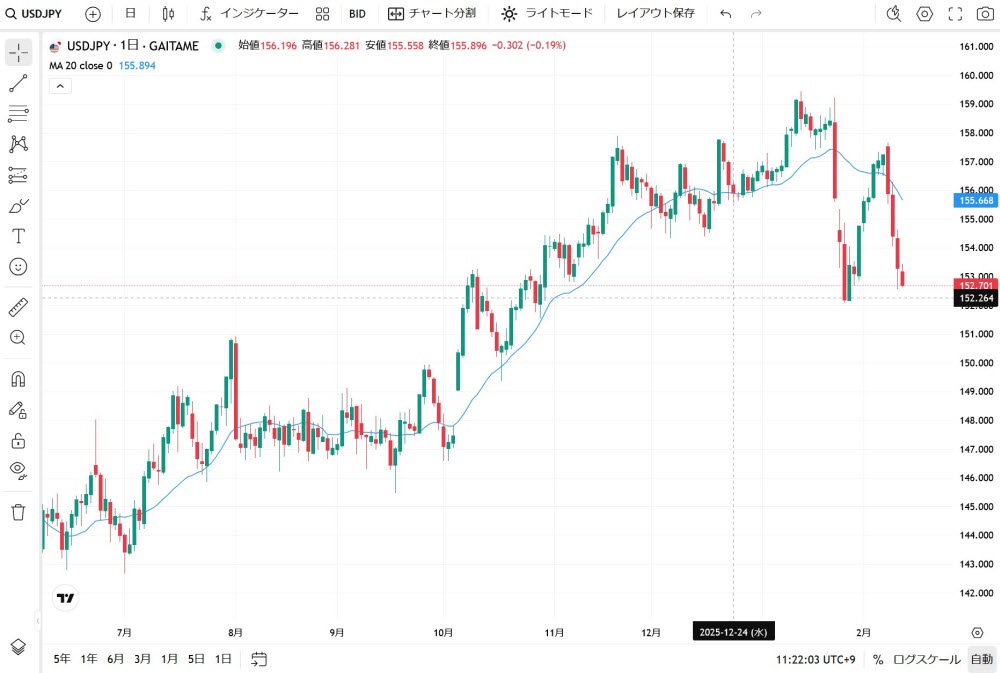The width and height of the screenshot is (1000, 673).
Task: Open the 日 timeframe interval dropdown
Action: coord(130,14)
